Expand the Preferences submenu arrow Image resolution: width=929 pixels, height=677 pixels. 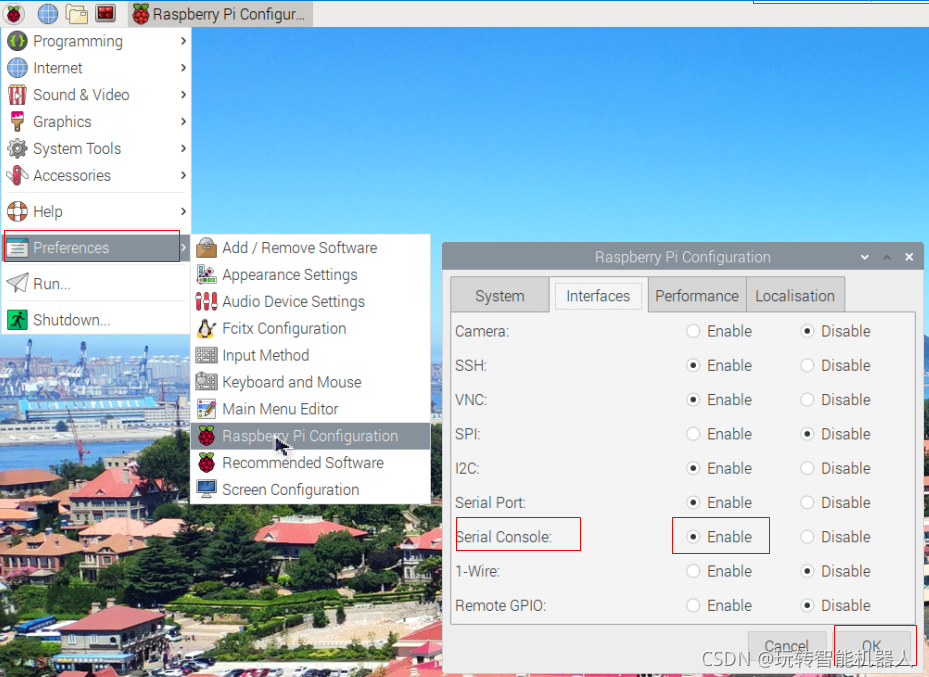click(184, 248)
